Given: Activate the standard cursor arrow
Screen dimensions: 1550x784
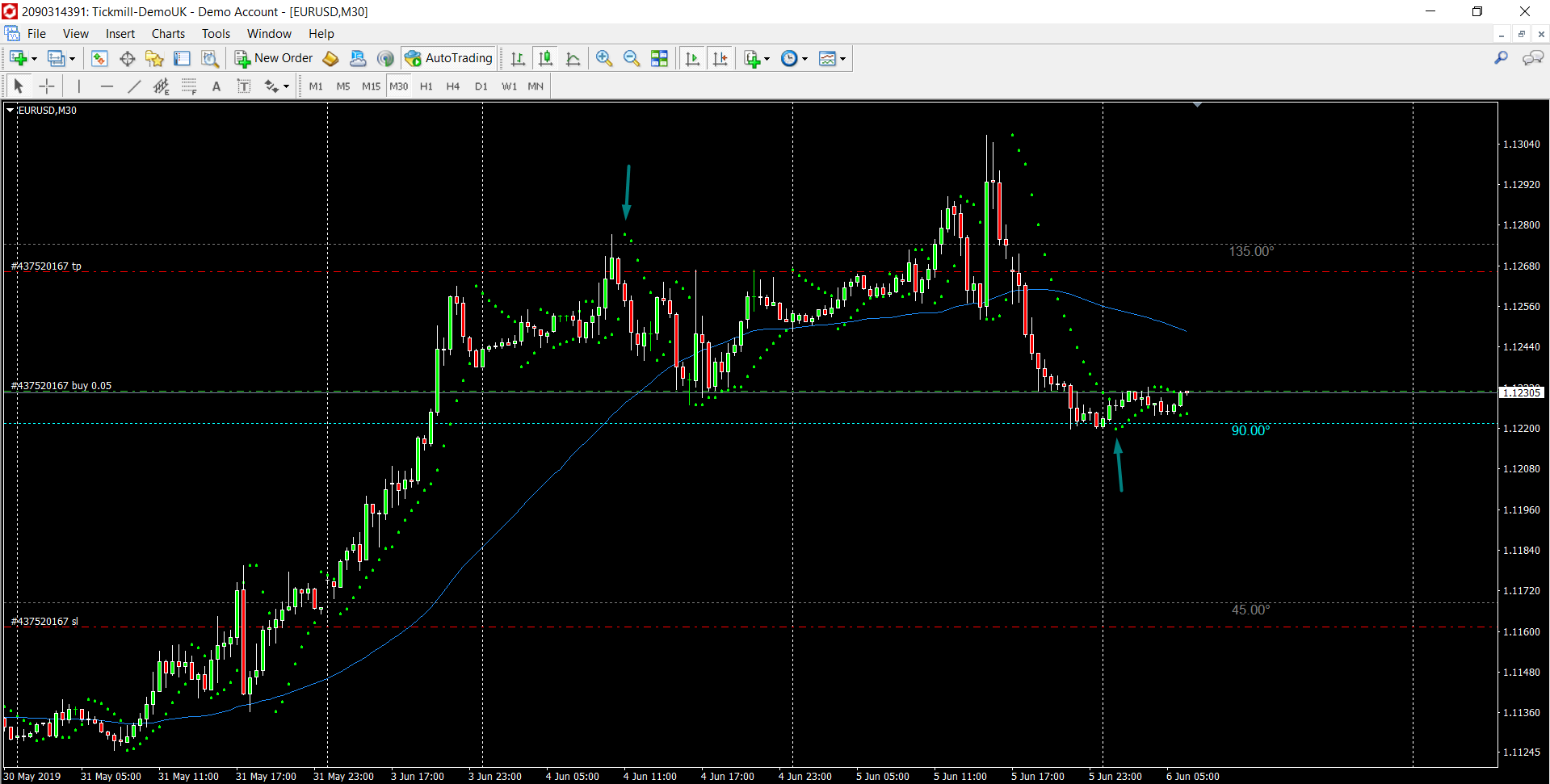Looking at the screenshot, I should (x=19, y=86).
